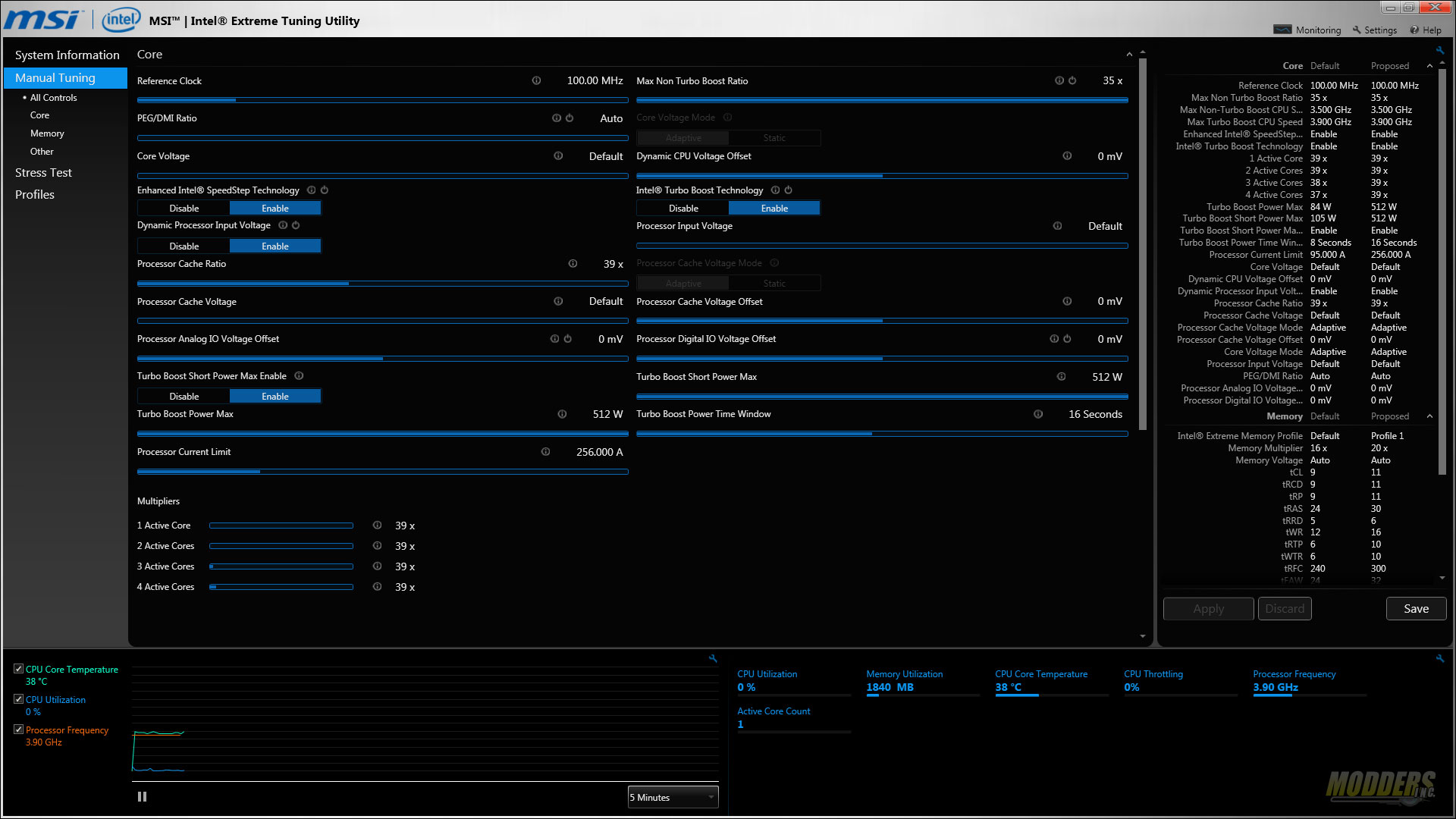Image resolution: width=1456 pixels, height=819 pixels.
Task: Click info icon for Processor Cache Voltage Offset
Action: [x=1067, y=301]
